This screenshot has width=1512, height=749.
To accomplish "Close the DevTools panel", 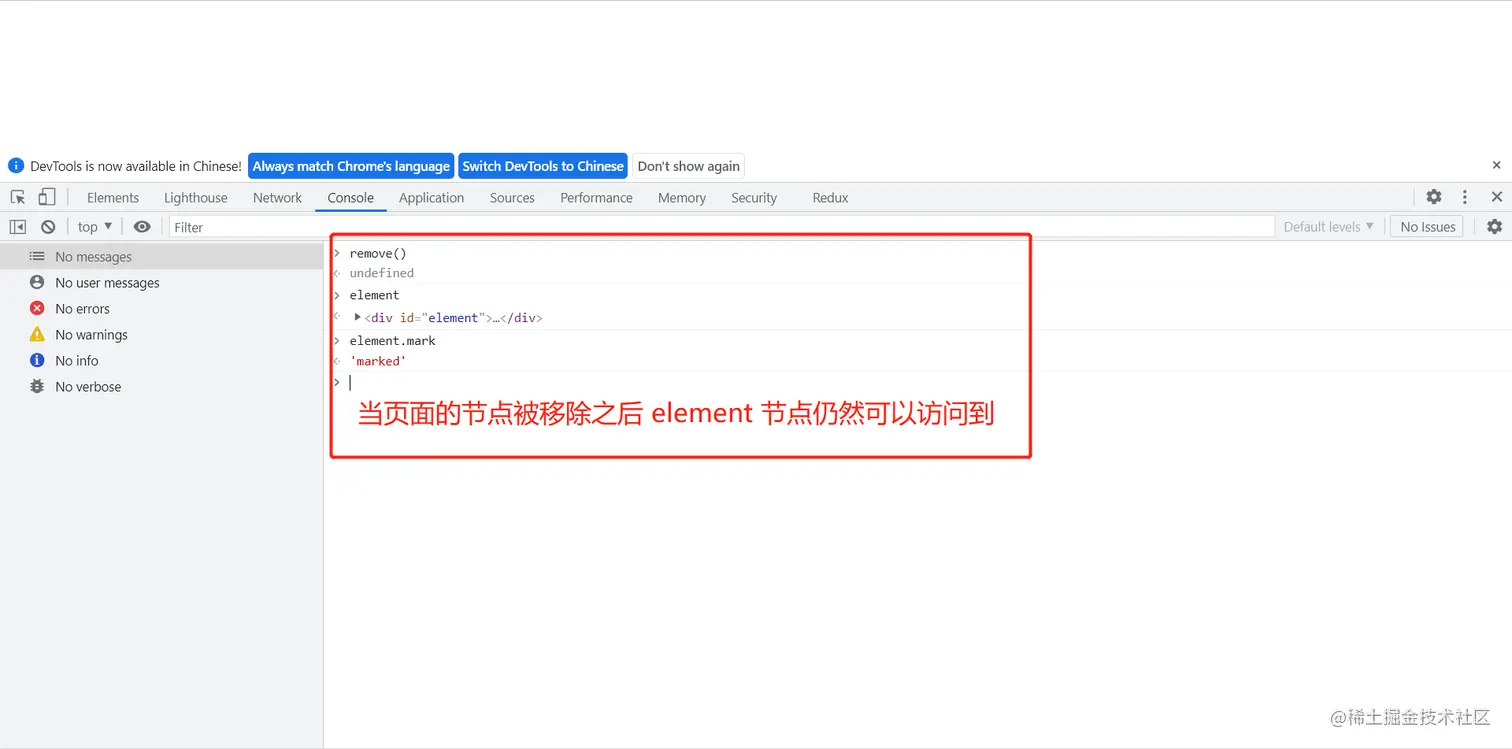I will [x=1497, y=197].
